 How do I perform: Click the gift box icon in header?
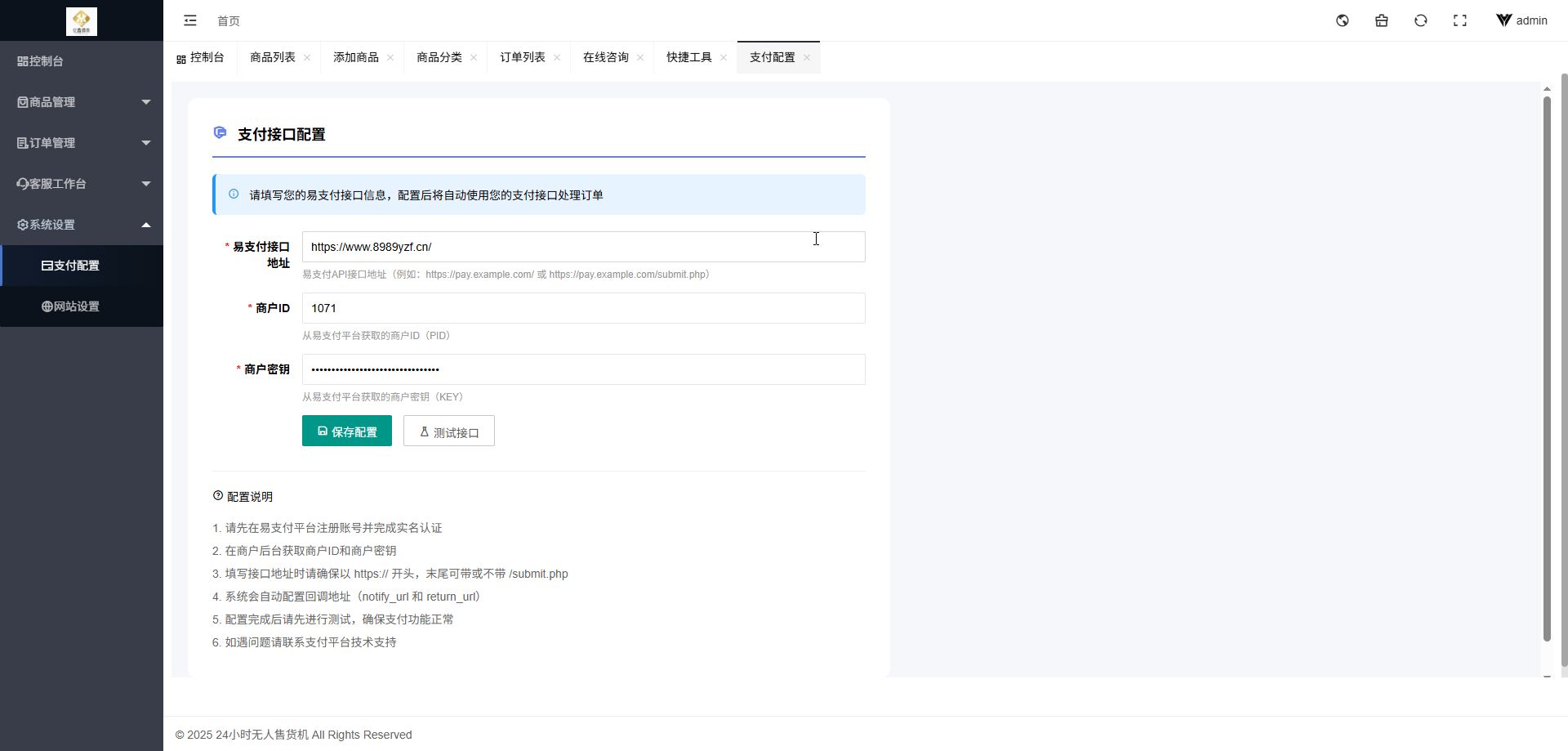pos(1382,20)
